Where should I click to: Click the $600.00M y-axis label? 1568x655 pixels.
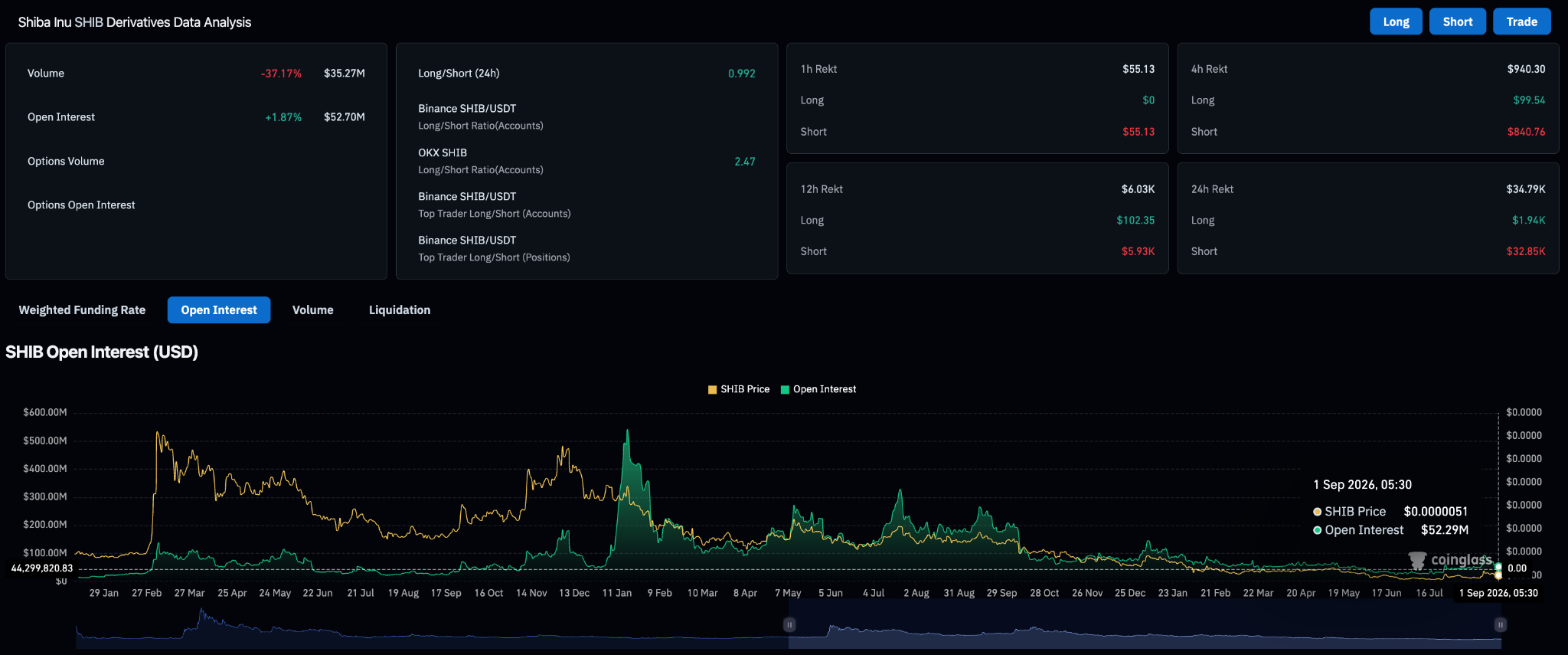coord(45,412)
